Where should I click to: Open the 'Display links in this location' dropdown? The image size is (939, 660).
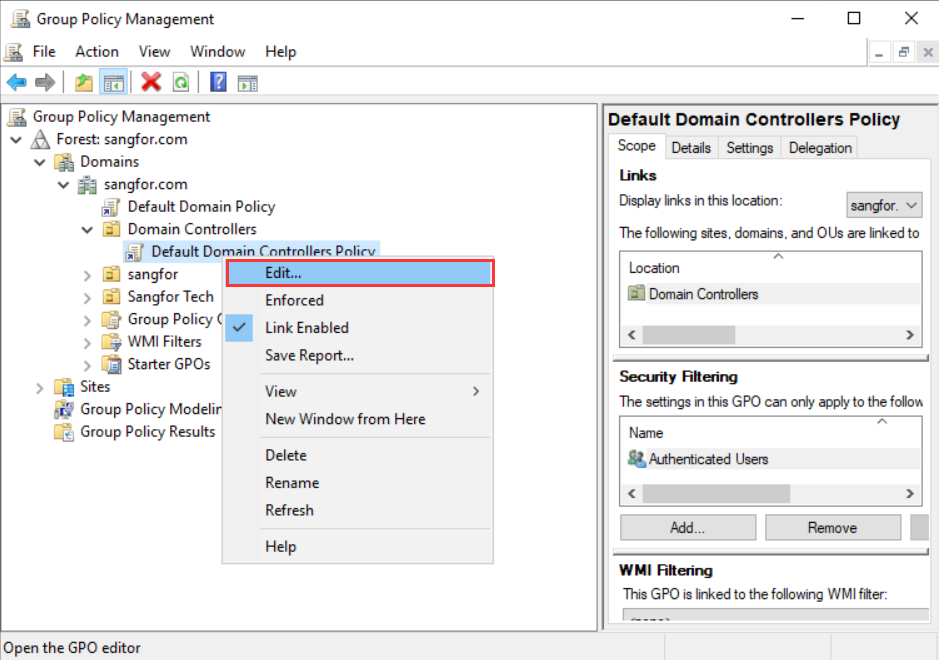point(884,205)
